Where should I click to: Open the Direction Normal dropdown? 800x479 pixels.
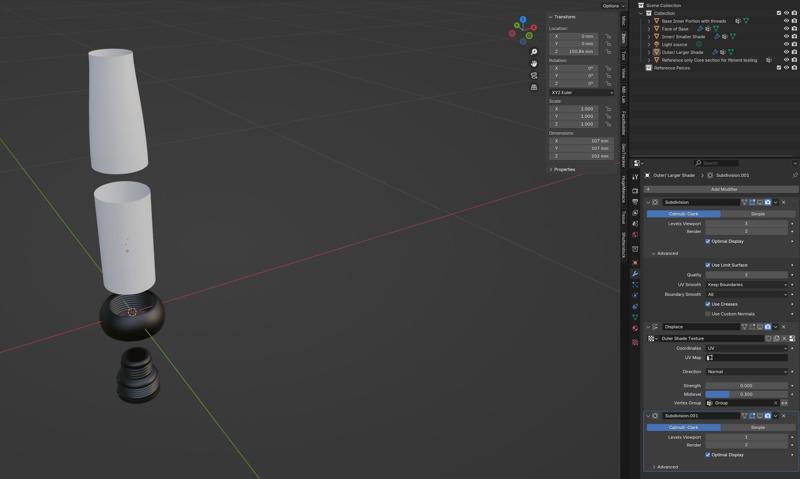(747, 371)
